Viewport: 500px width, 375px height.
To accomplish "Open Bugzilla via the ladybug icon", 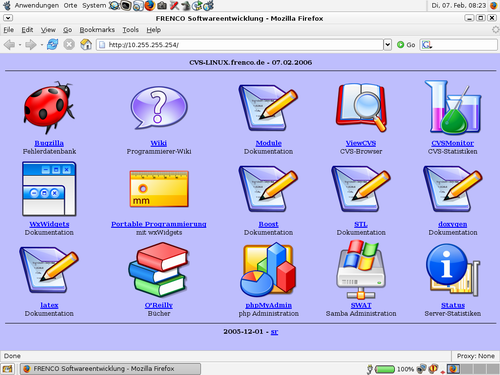I will (x=49, y=107).
